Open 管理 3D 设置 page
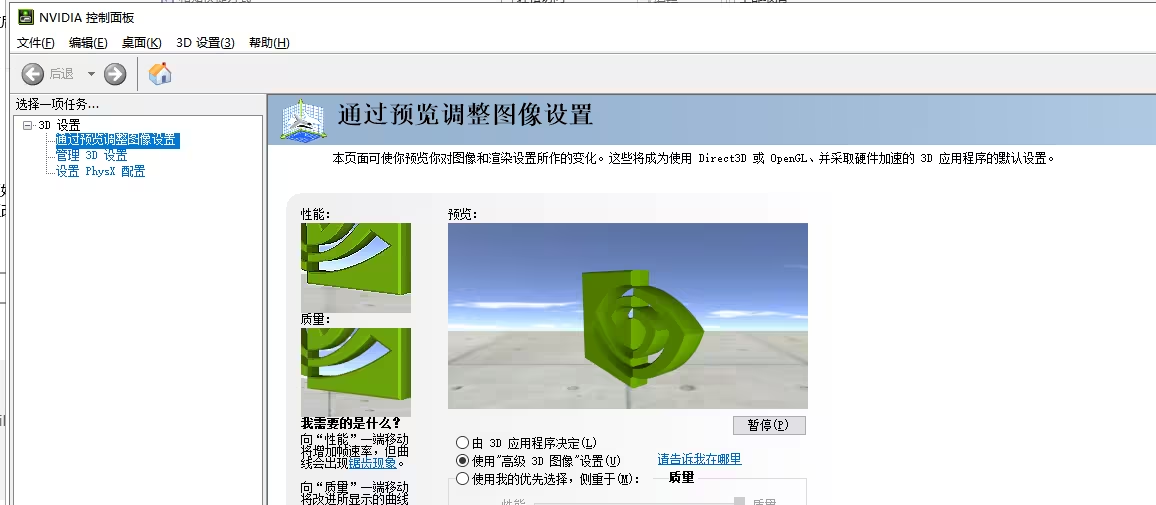This screenshot has width=1156, height=505. click(91, 156)
